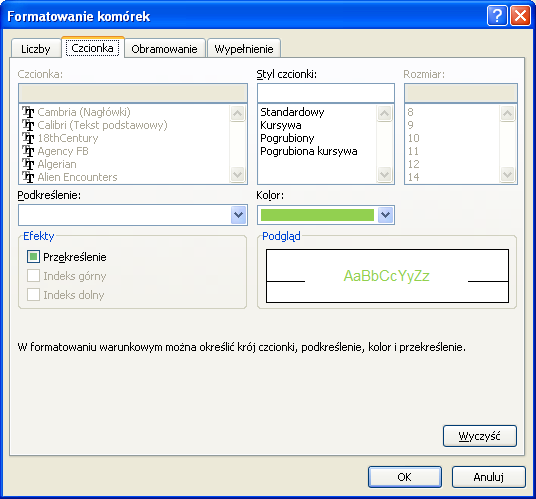The width and height of the screenshot is (536, 499).
Task: Click the green Kolor swatch
Action: point(317,215)
